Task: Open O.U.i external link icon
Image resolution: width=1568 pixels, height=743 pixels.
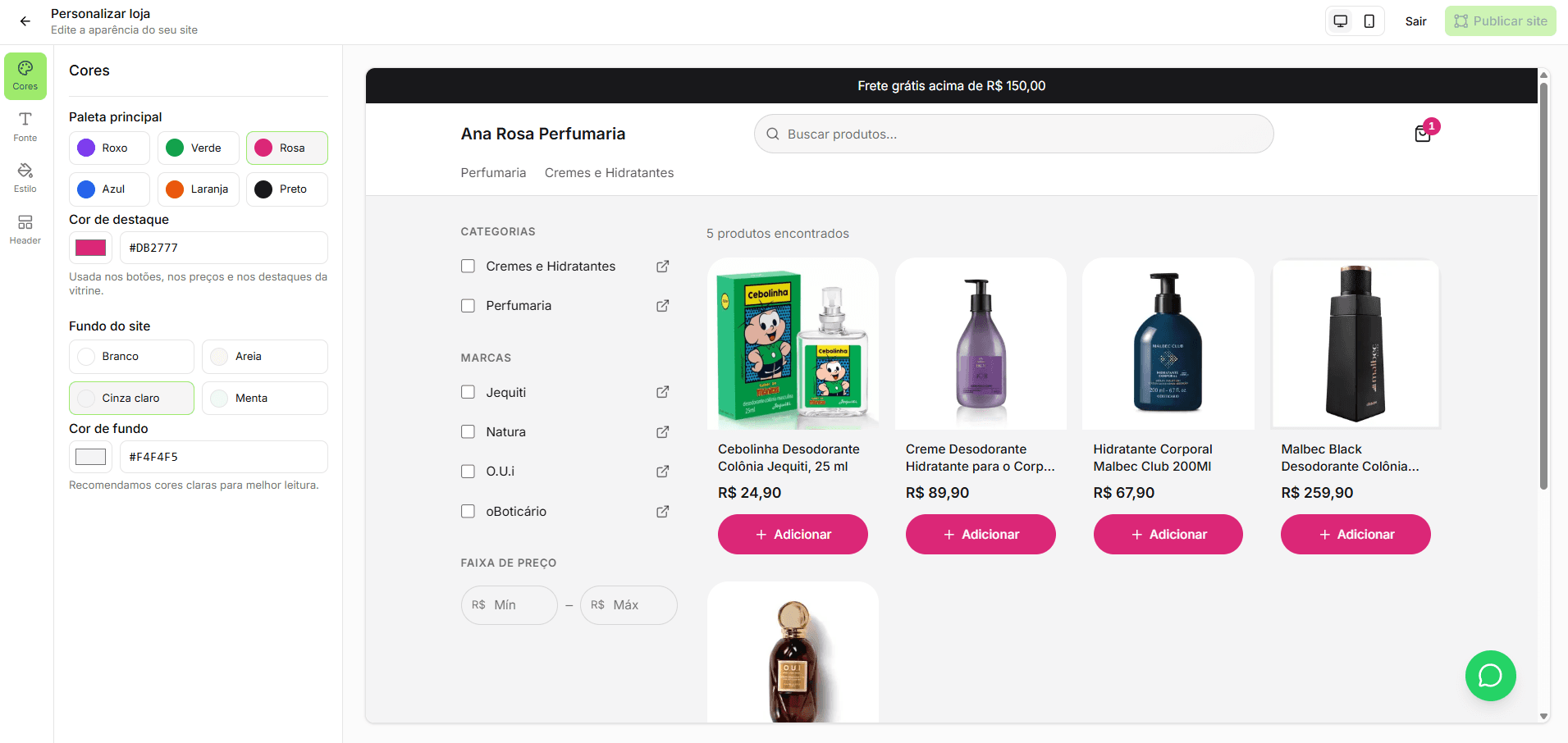Action: coord(663,472)
